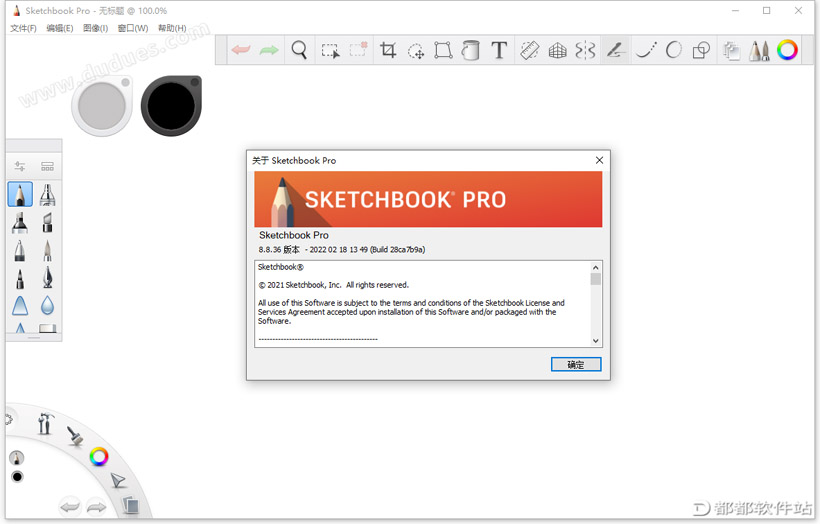Open the 帮助(H) menu
The width and height of the screenshot is (820, 524).
click(172, 28)
